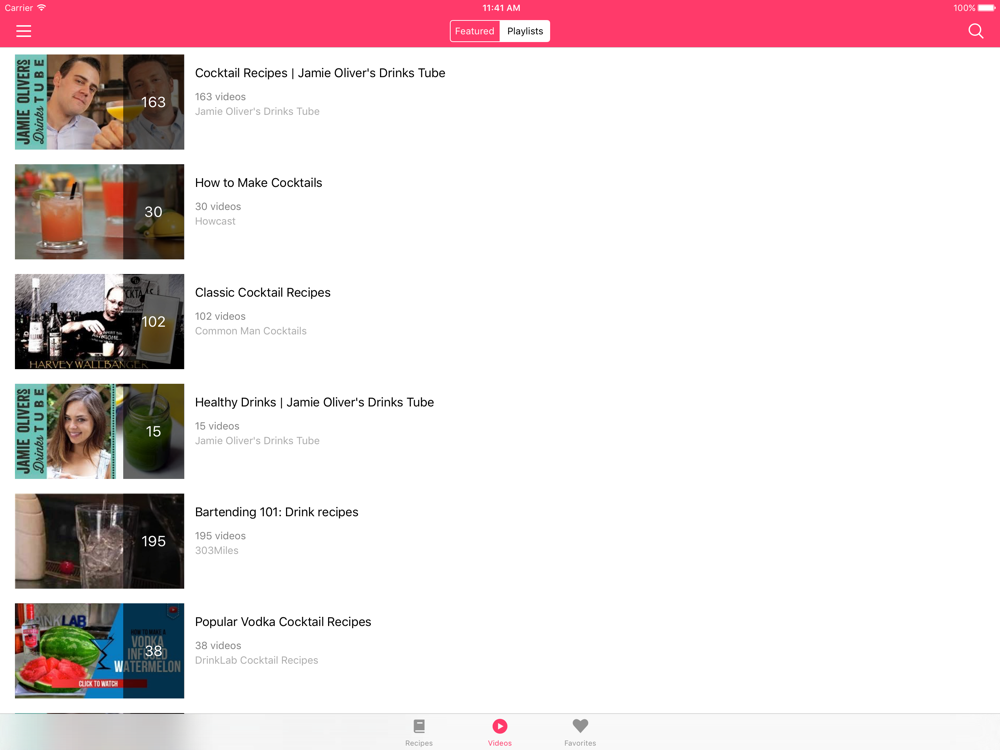Go to the Videos tab label
Viewport: 1000px width, 750px height.
click(x=499, y=743)
